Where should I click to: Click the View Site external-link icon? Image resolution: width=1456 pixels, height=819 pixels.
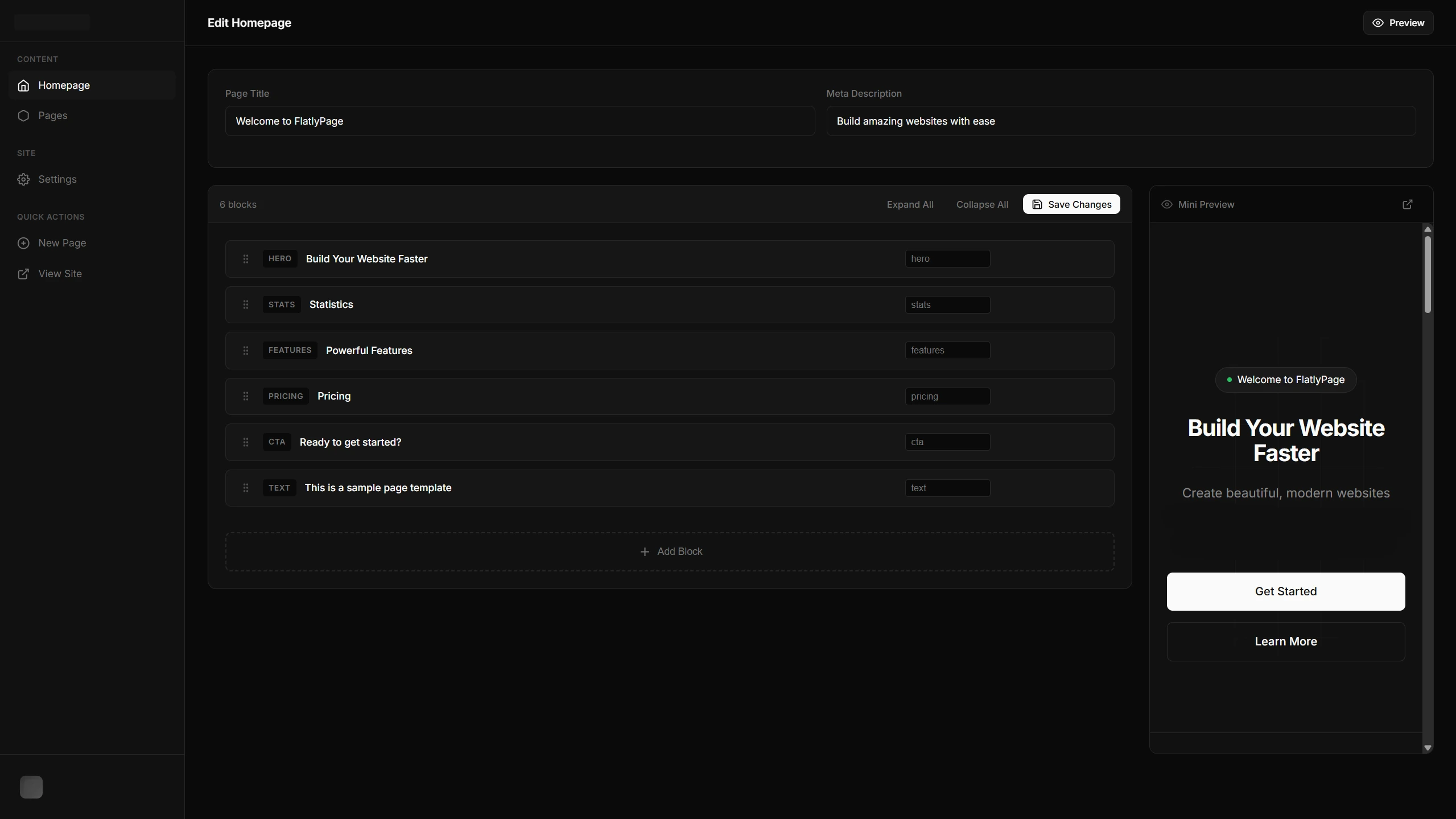tap(23, 274)
